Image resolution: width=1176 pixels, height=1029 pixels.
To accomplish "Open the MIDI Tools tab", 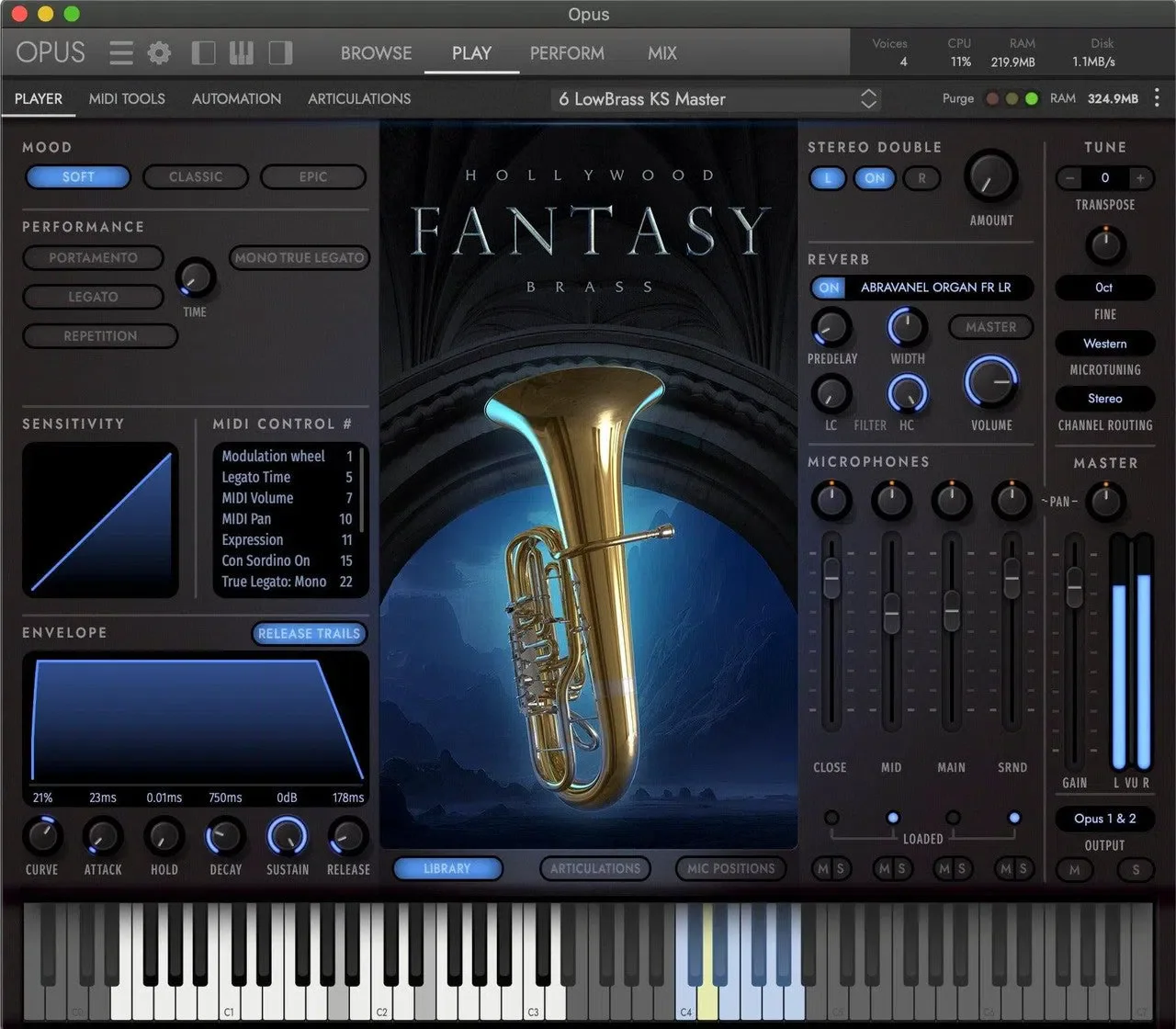I will (127, 98).
